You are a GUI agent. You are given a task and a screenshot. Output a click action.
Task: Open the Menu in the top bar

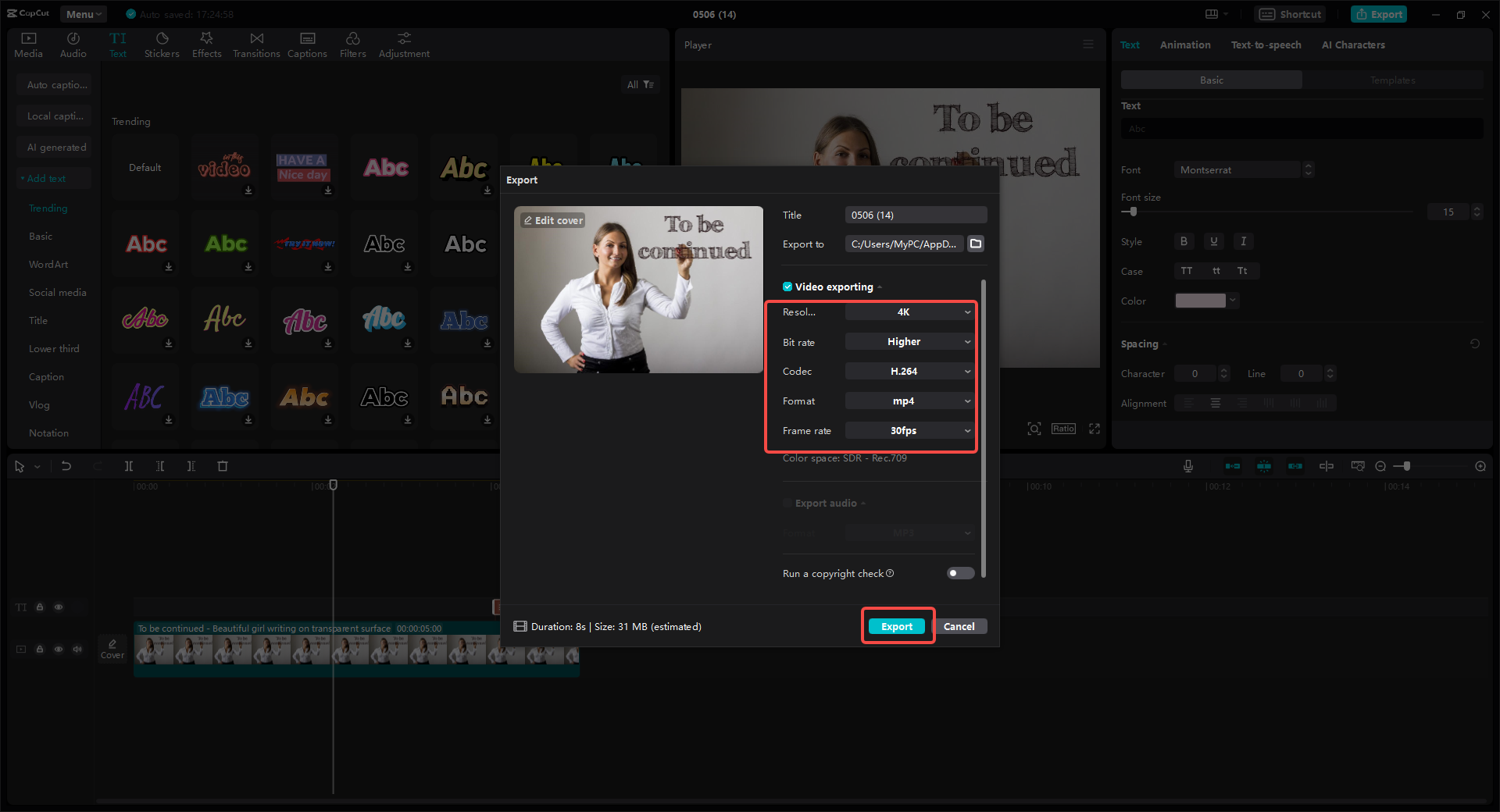82,13
